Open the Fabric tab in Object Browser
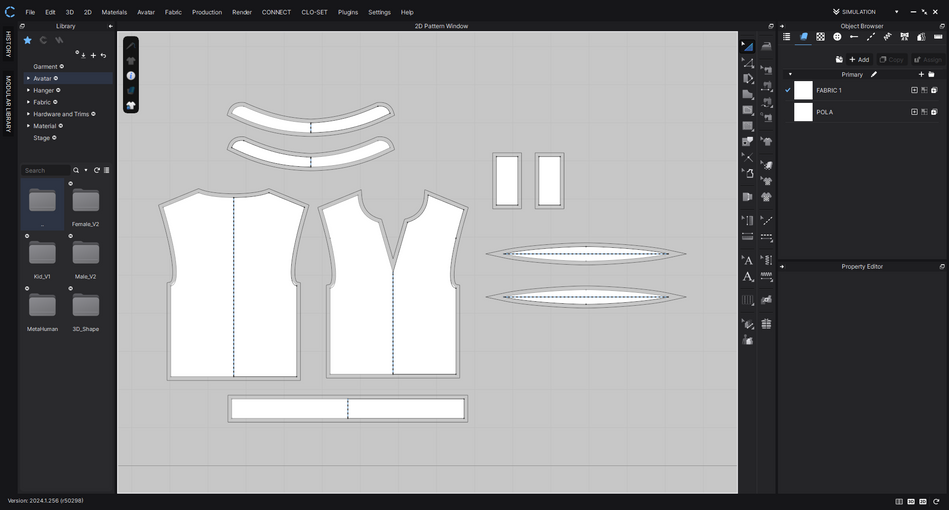Image resolution: width=949 pixels, height=510 pixels. [803, 37]
